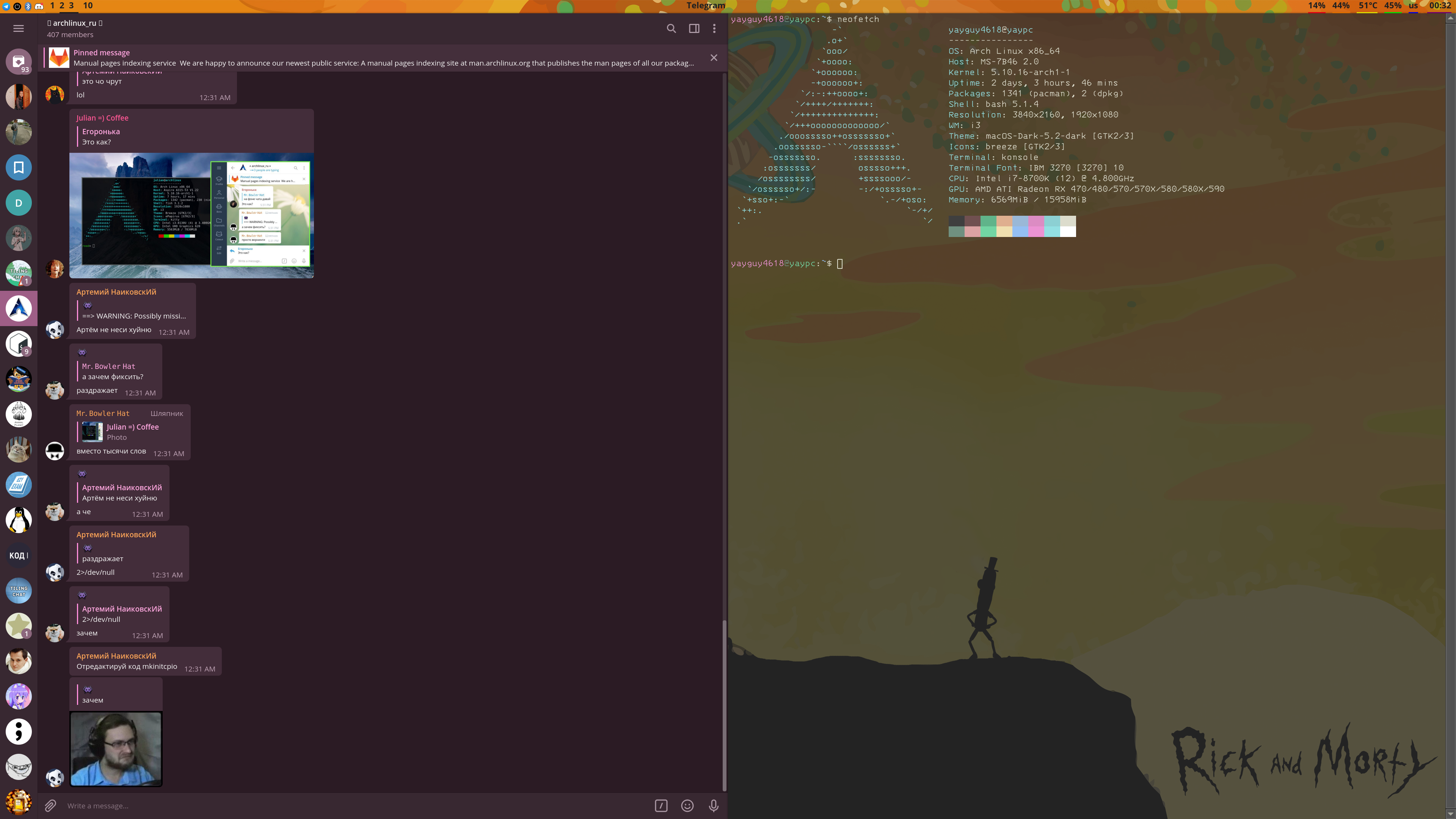The width and height of the screenshot is (1456, 819).
Task: Jump to quoted 'а зачем фиксить?' reply
Action: click(112, 371)
